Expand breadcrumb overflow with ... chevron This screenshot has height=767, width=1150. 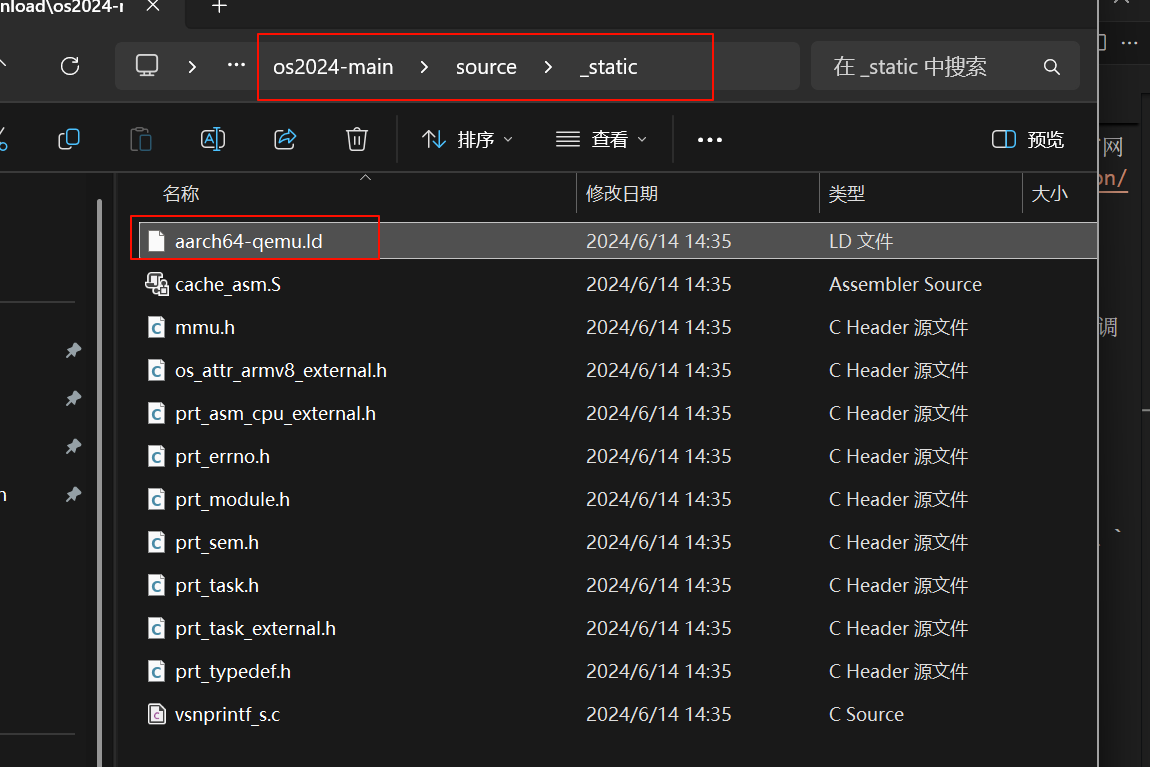(x=236, y=64)
